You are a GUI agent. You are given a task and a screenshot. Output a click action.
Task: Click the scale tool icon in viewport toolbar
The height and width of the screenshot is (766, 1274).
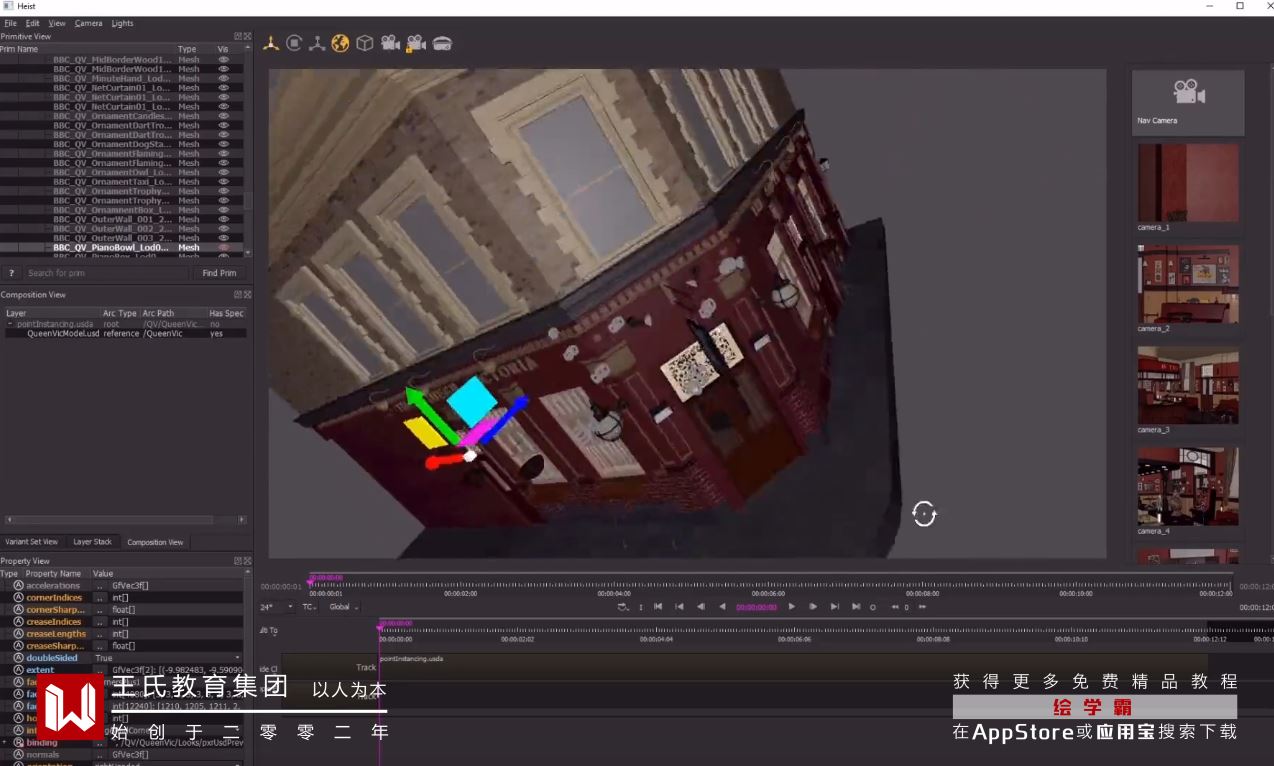click(x=317, y=43)
